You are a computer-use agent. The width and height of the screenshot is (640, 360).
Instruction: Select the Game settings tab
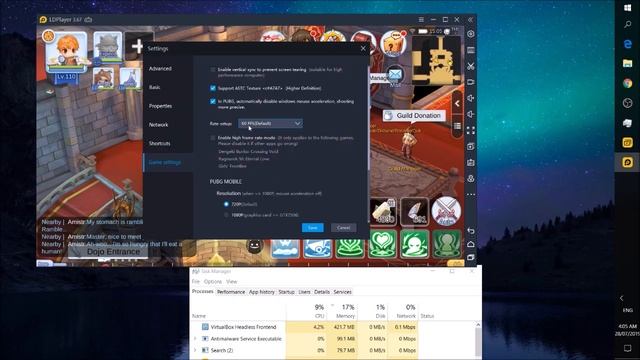point(164,162)
